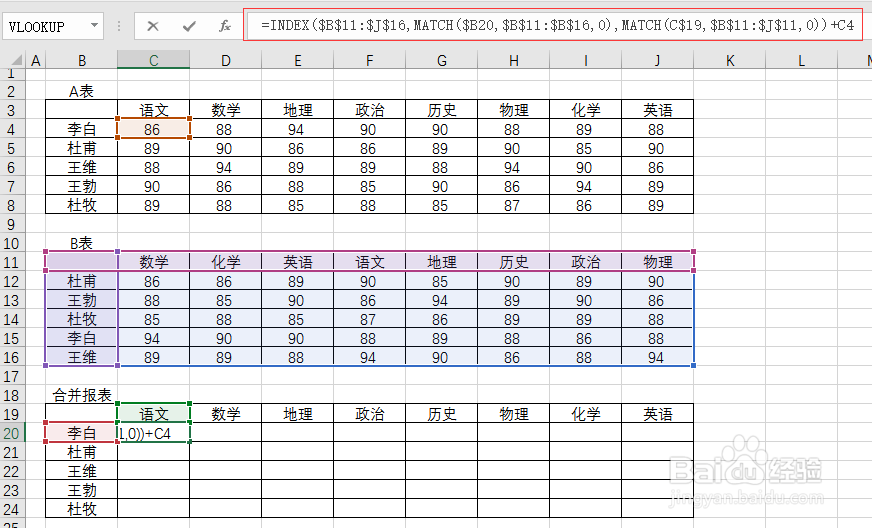Image resolution: width=872 pixels, height=528 pixels.
Task: Select column L header
Action: click(x=801, y=60)
